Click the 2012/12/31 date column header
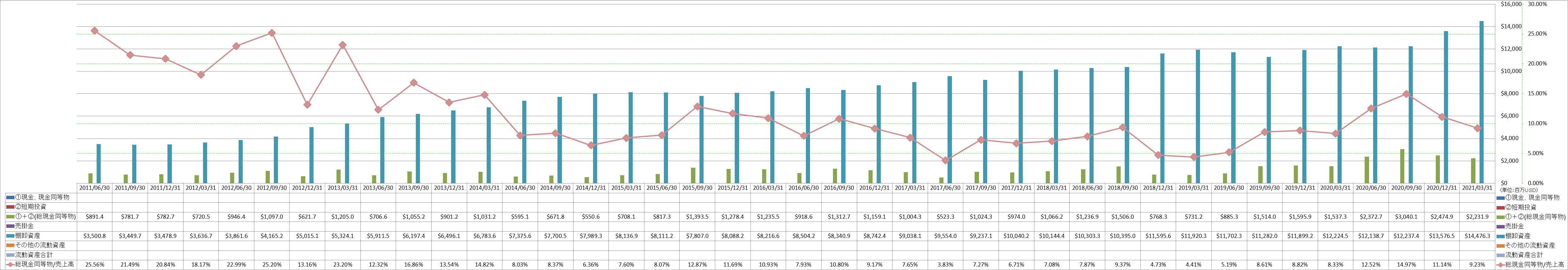This screenshot has width=1568, height=270. tap(307, 188)
